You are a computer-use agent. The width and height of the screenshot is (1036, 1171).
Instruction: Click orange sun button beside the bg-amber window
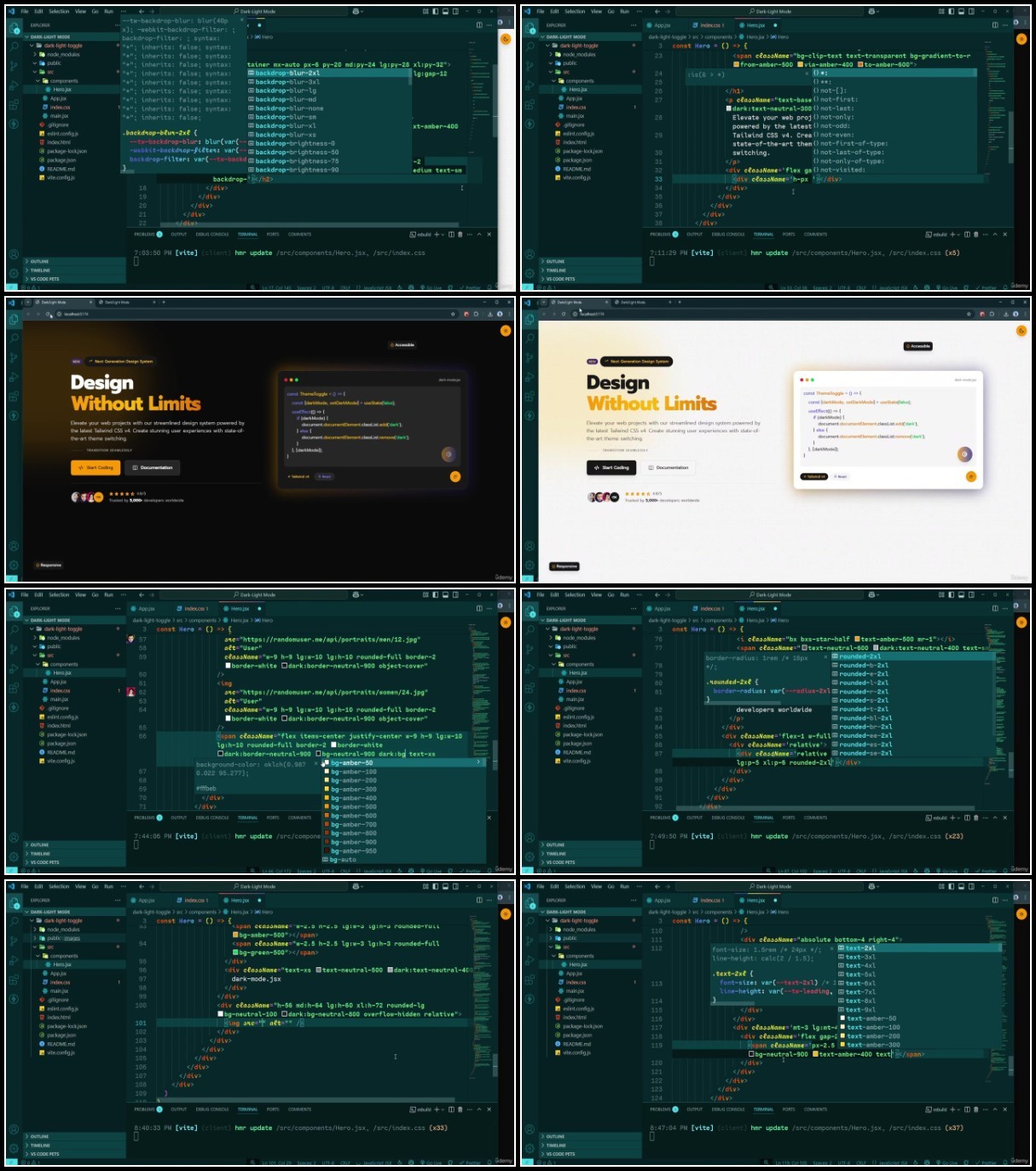pos(506,622)
